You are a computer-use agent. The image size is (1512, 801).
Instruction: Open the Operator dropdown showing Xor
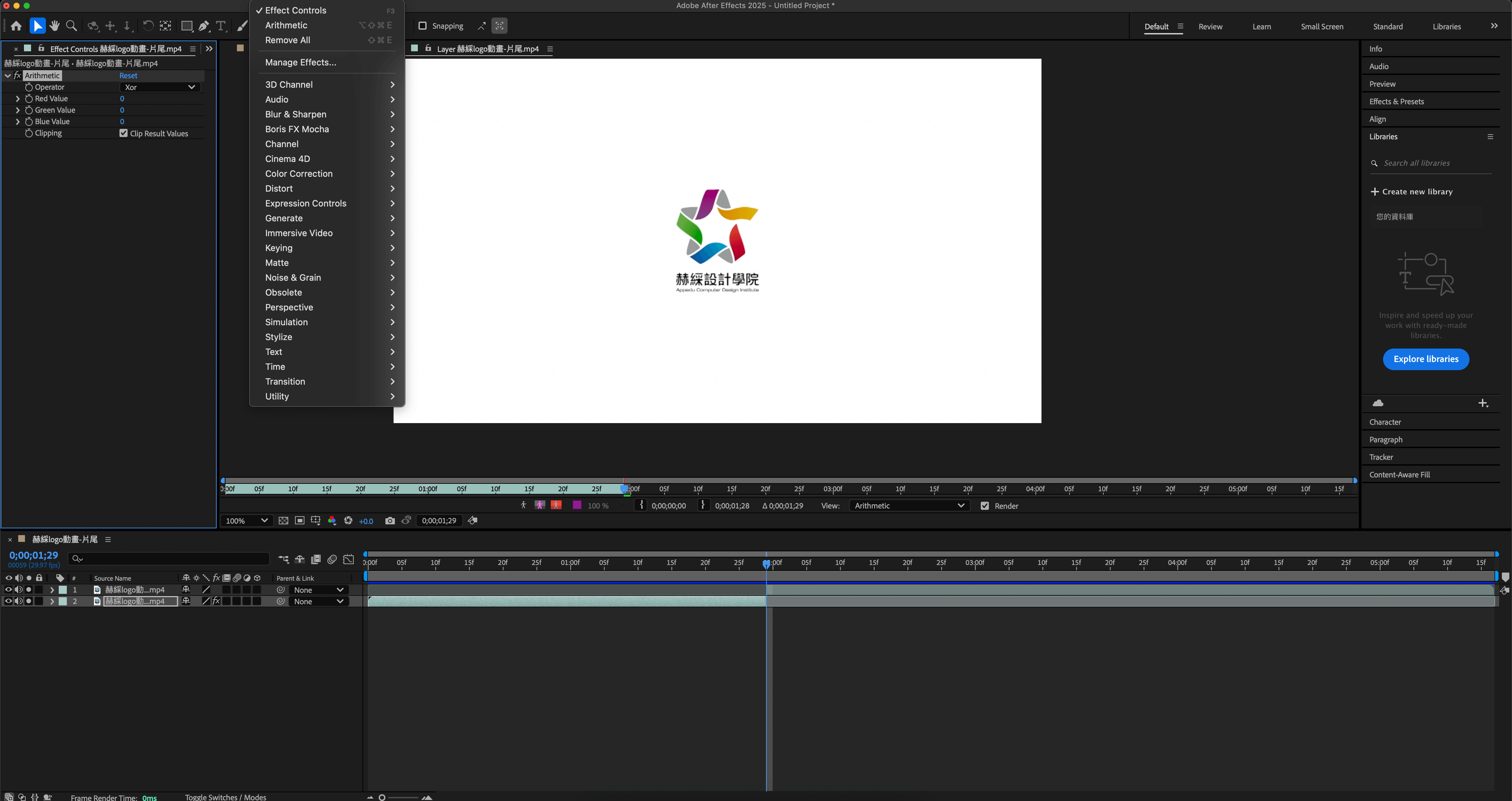[x=160, y=87]
